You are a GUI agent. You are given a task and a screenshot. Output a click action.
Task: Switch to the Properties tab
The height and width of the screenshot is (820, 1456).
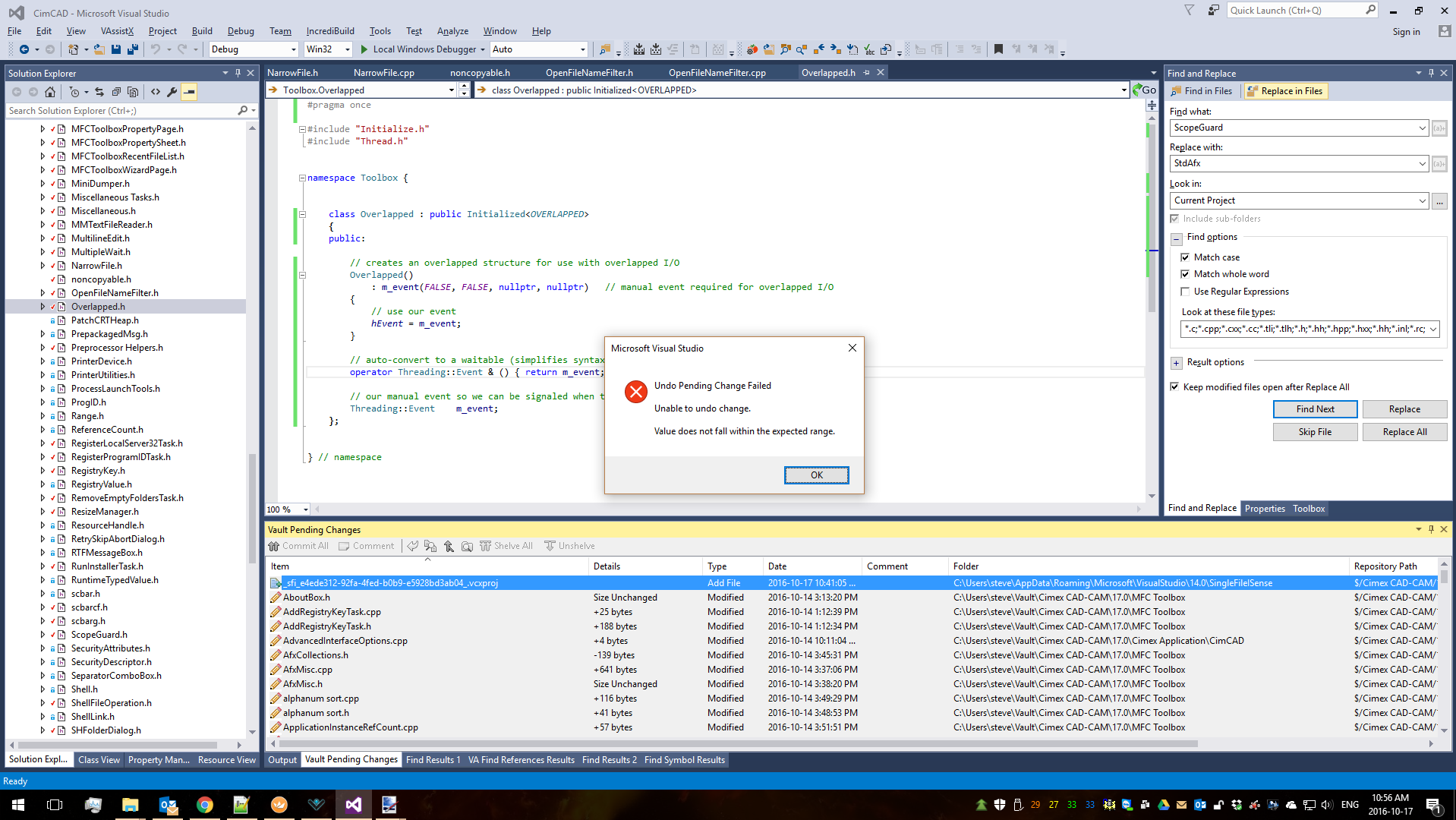pos(1265,509)
